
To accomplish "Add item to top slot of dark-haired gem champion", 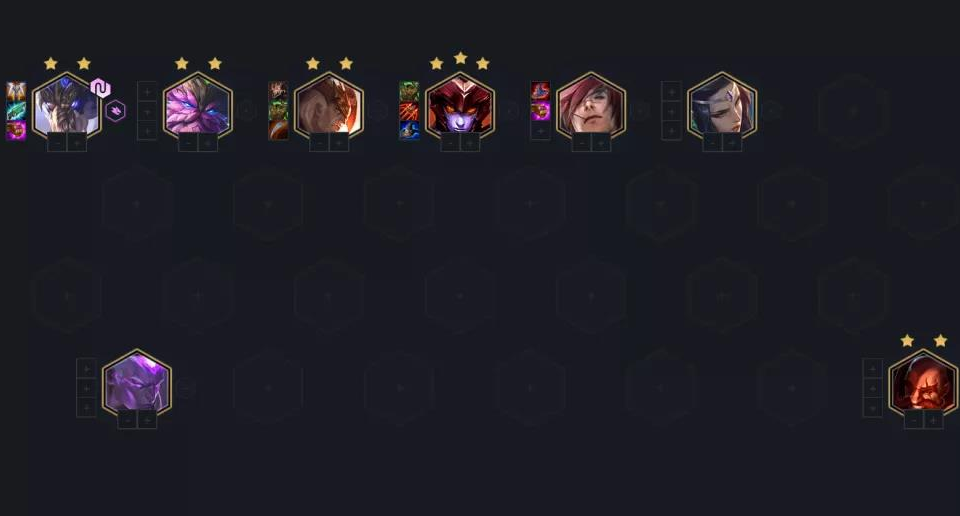I will pyautogui.click(x=671, y=92).
